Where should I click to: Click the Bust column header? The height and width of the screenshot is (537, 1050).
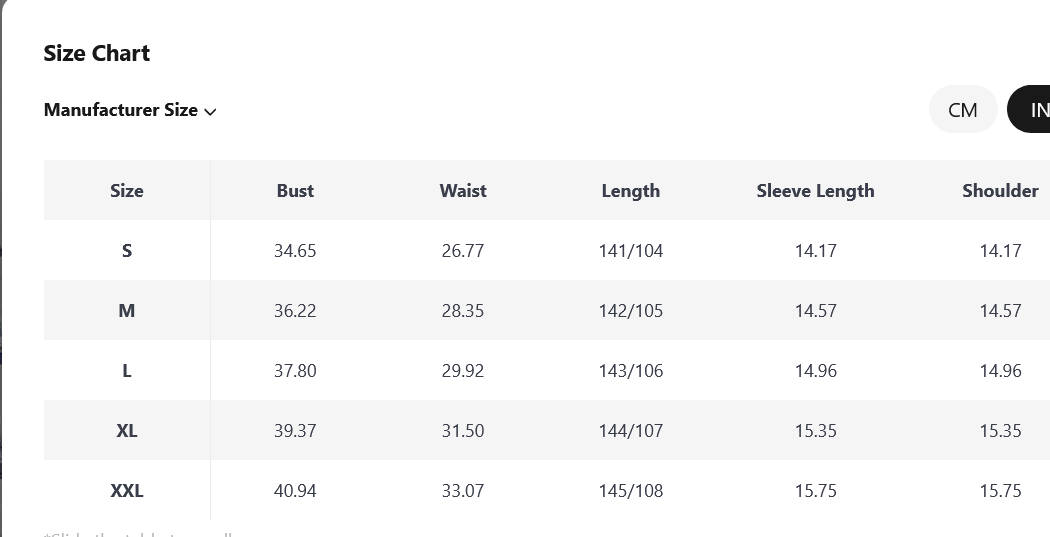pyautogui.click(x=295, y=191)
